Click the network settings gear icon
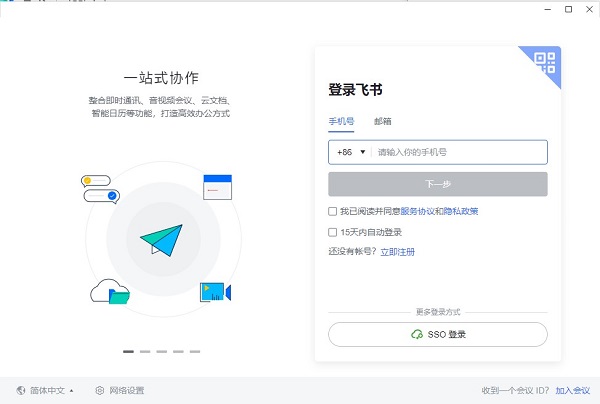600x404 pixels. [x=99, y=390]
